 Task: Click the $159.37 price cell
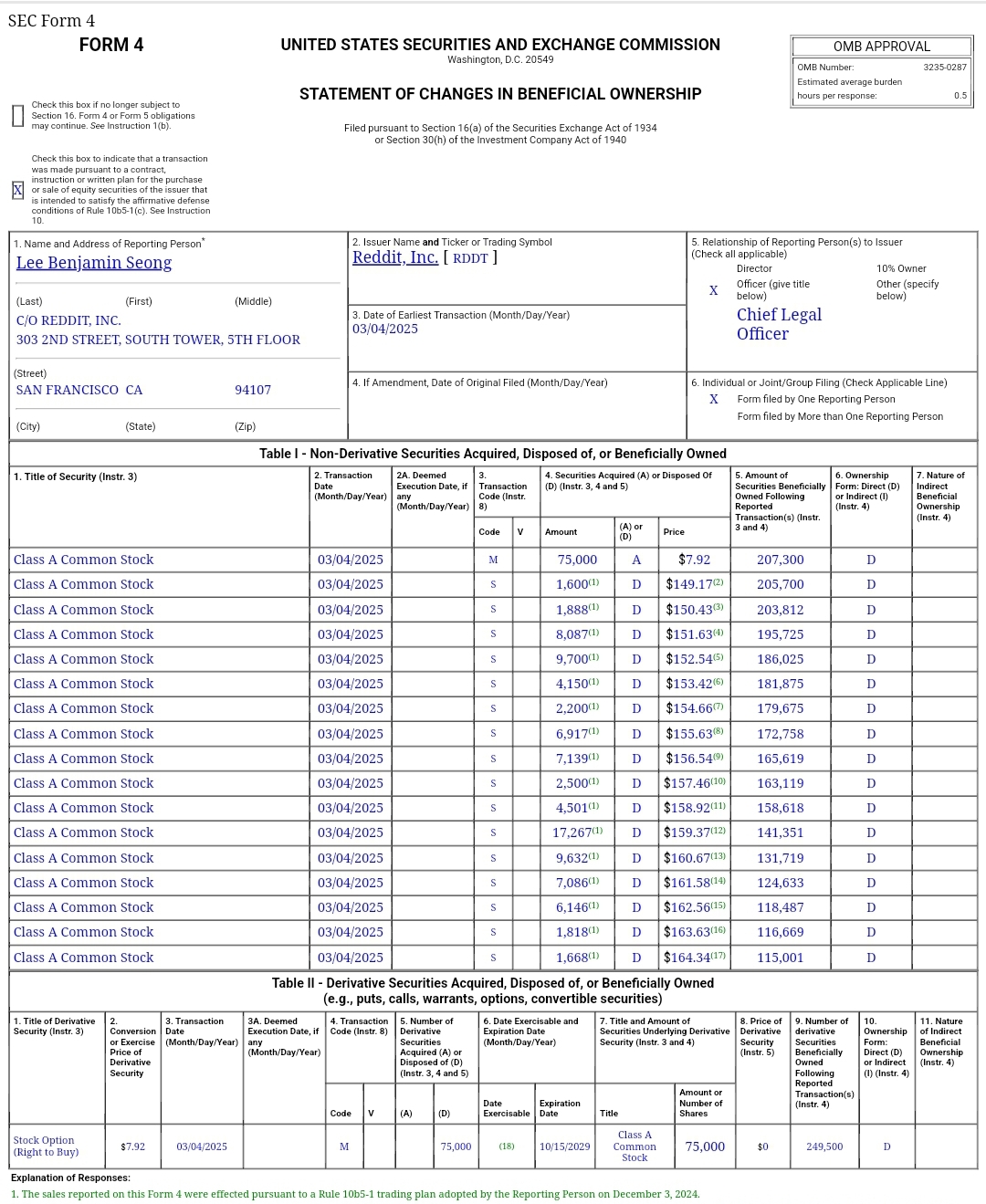[x=695, y=832]
